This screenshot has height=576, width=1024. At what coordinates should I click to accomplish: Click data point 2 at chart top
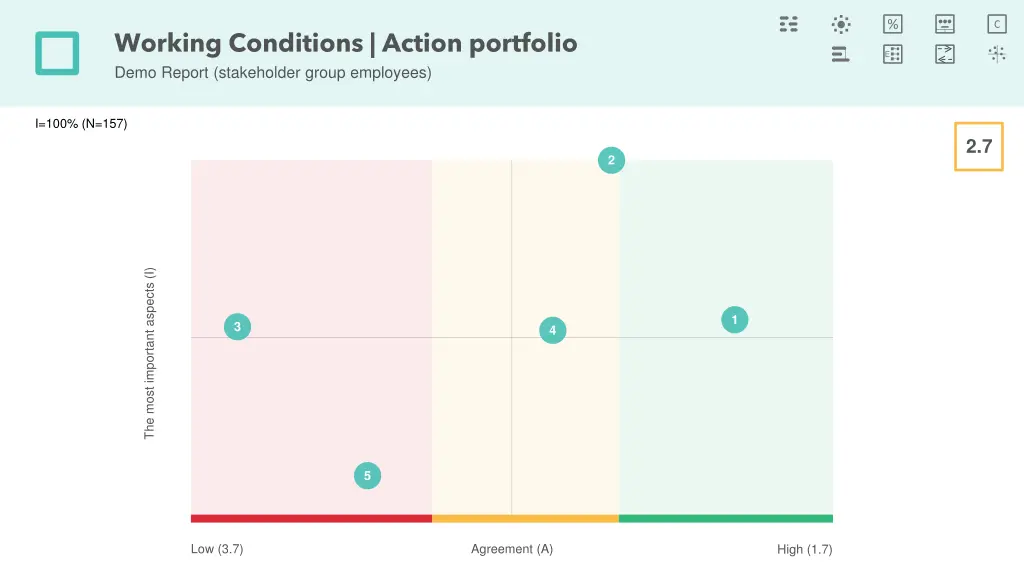pos(611,160)
